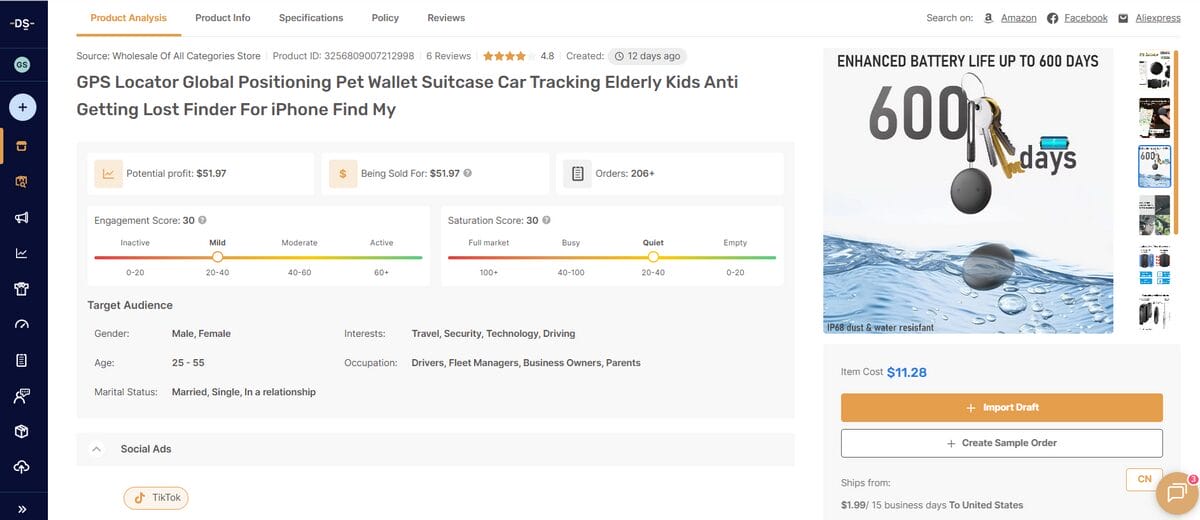
Task: Switch to the Specifications tab
Action: tap(311, 18)
